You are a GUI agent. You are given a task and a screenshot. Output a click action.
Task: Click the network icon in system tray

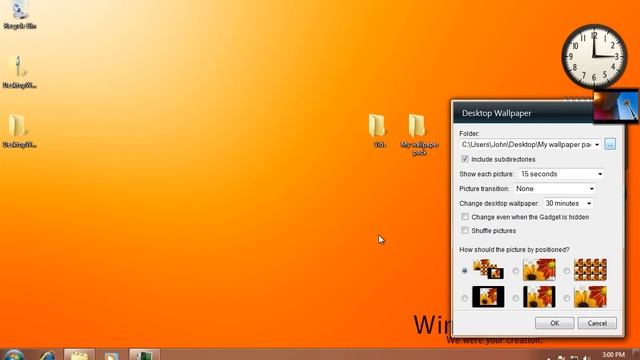[x=574, y=358]
